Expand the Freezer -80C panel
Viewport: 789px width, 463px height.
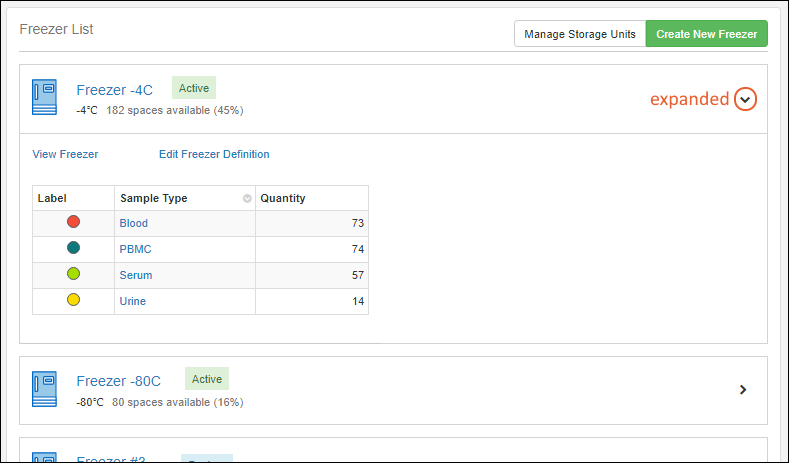(x=743, y=390)
